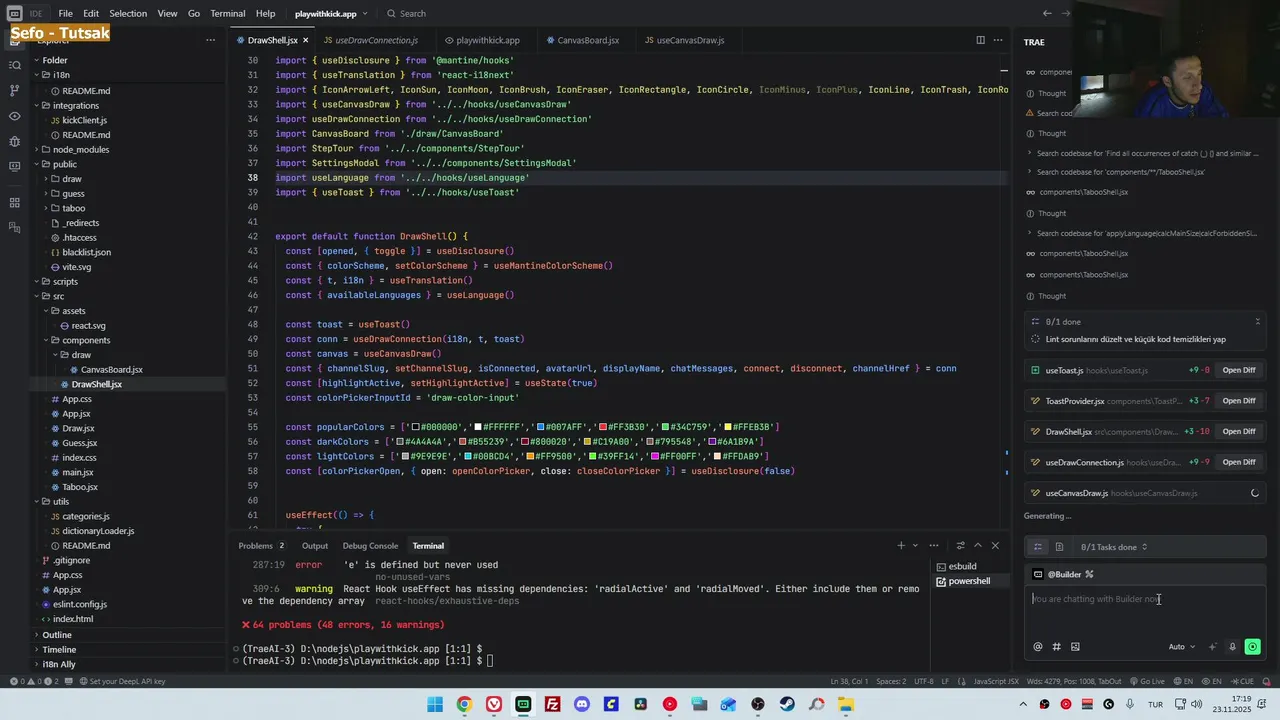Open Explorer more actions (three dots)
Screen dimensions: 1280x720
210,40
